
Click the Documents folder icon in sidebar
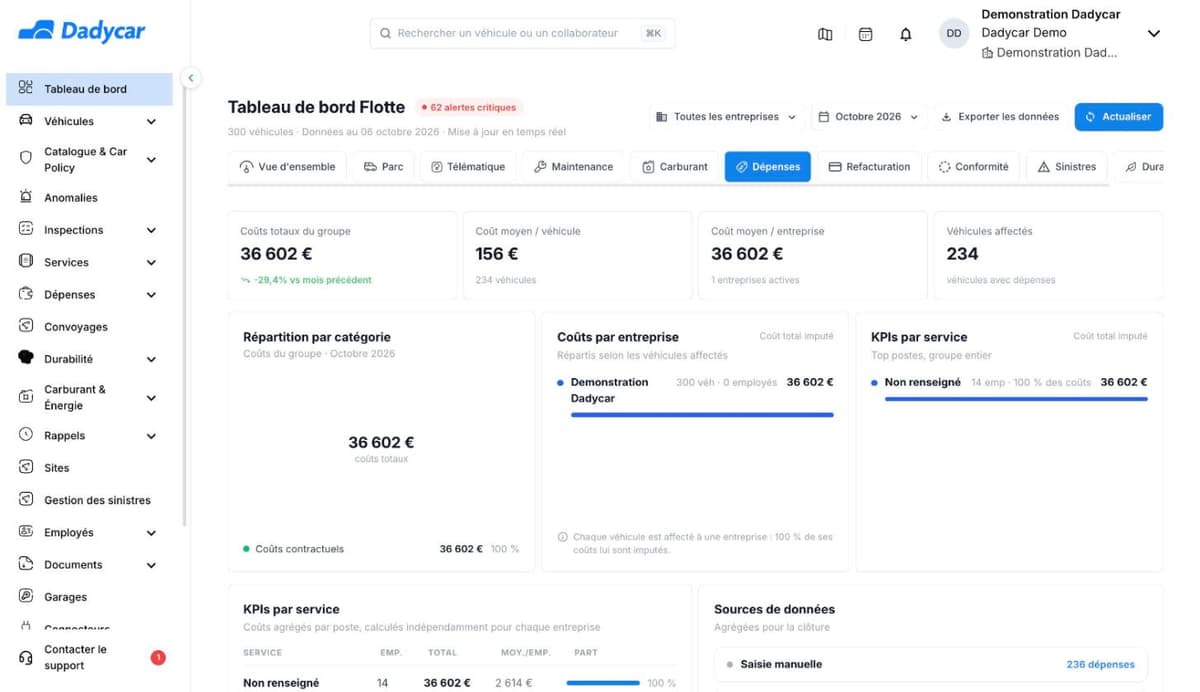[x=26, y=564]
